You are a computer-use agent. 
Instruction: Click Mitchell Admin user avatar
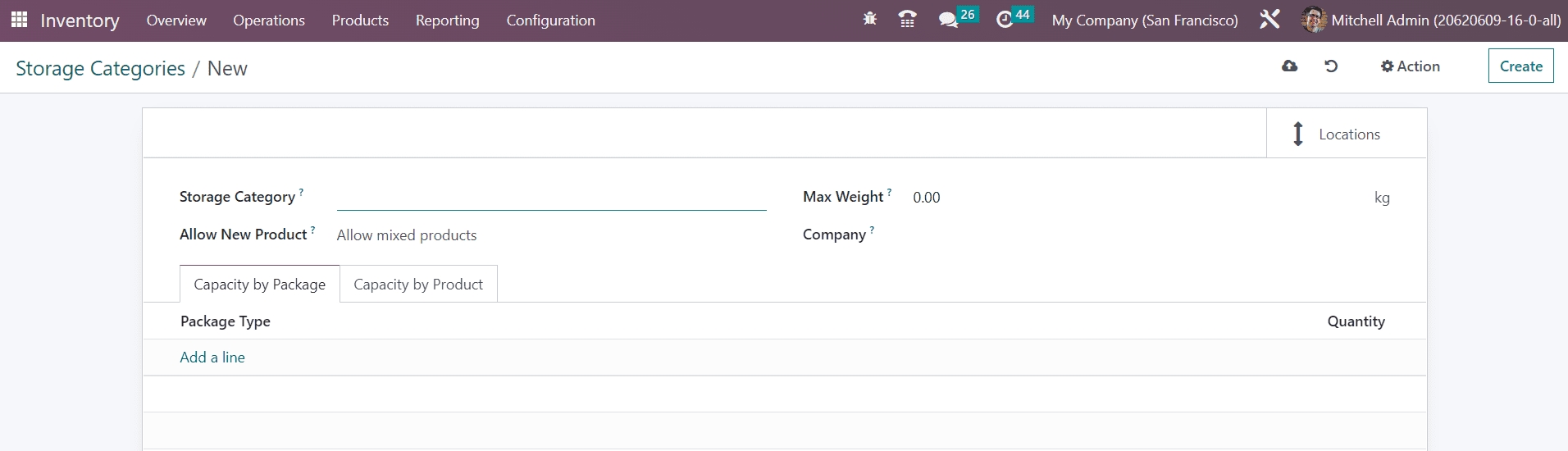pos(1314,20)
